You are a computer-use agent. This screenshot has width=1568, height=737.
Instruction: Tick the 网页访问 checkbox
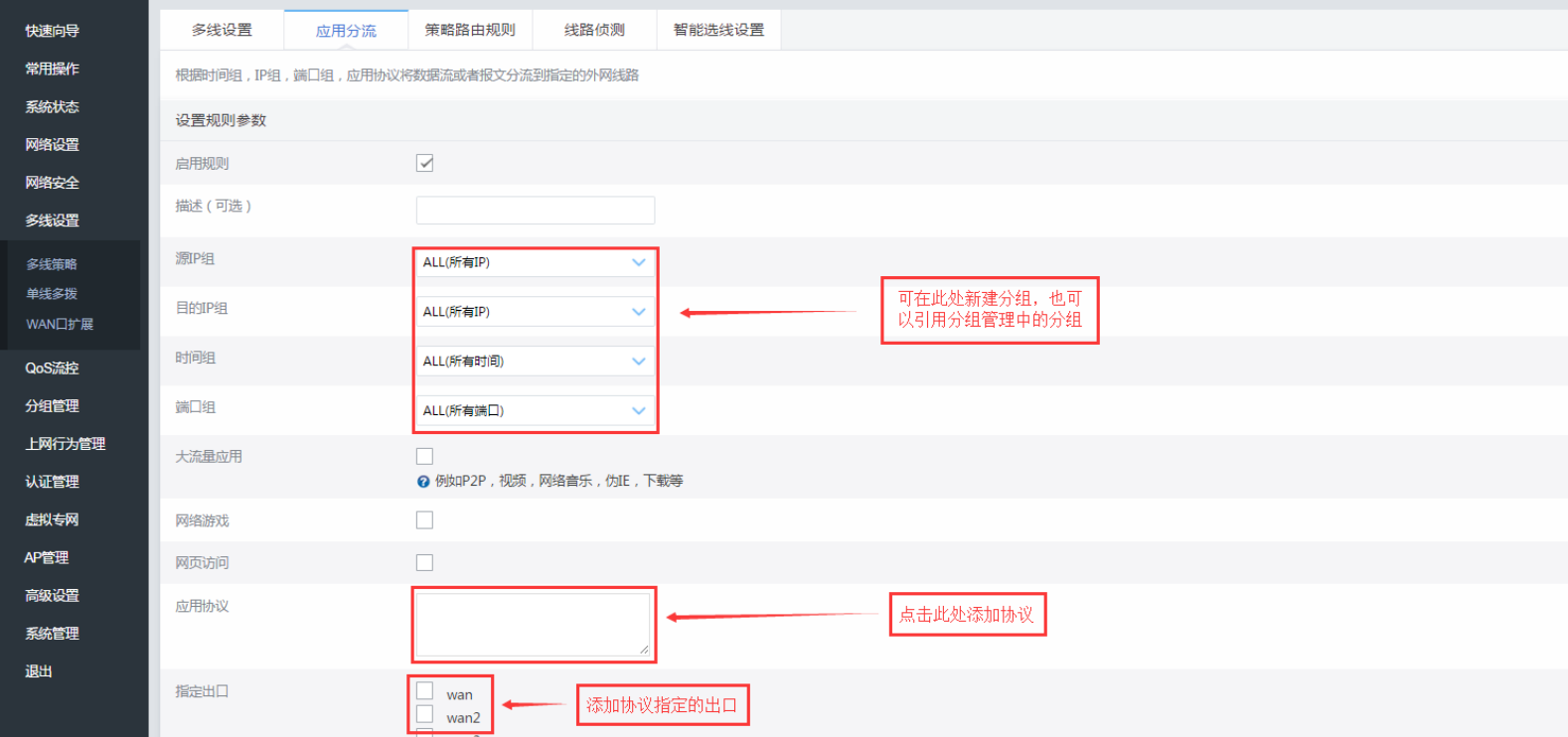[x=424, y=563]
